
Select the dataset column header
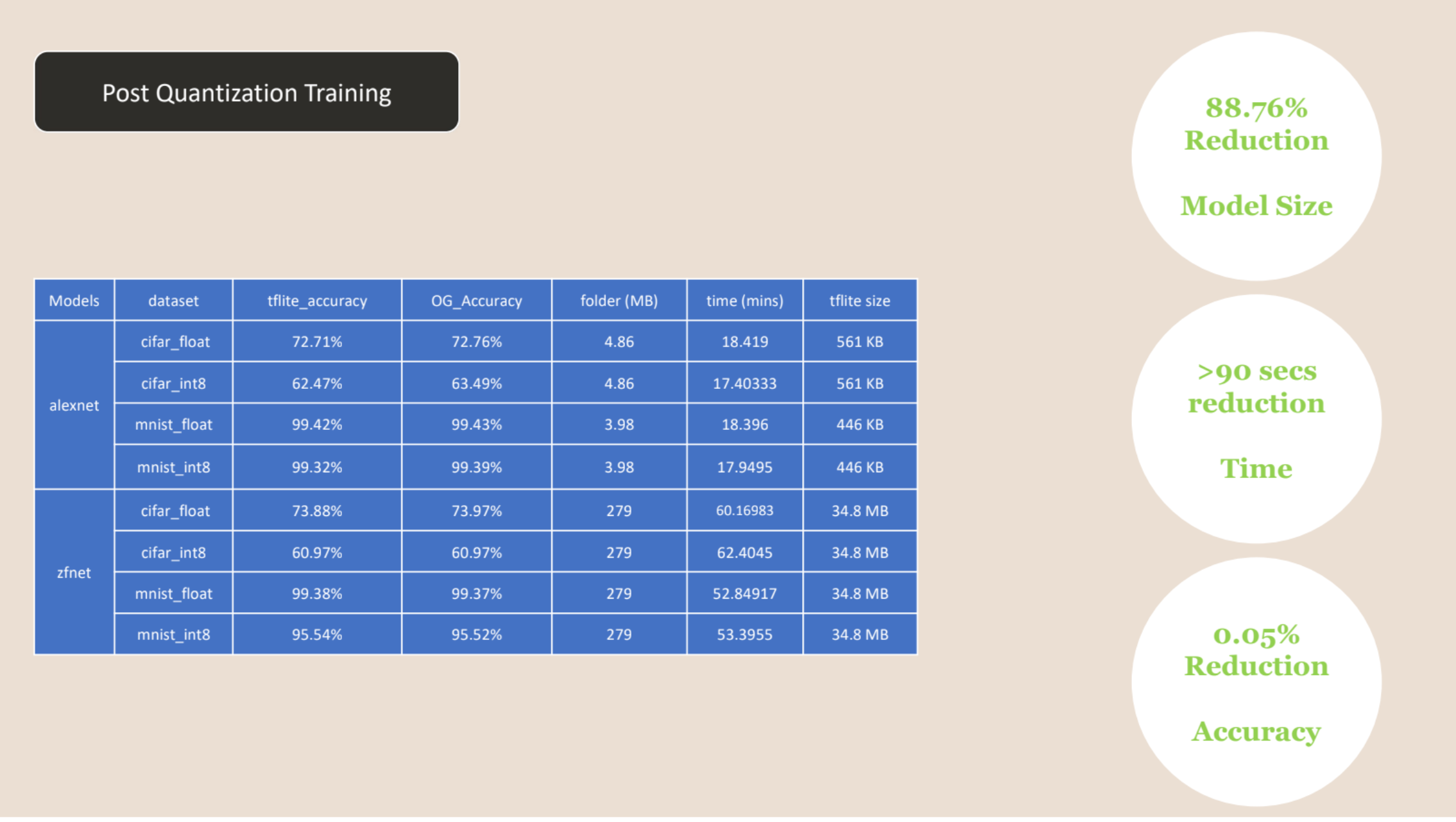173,300
